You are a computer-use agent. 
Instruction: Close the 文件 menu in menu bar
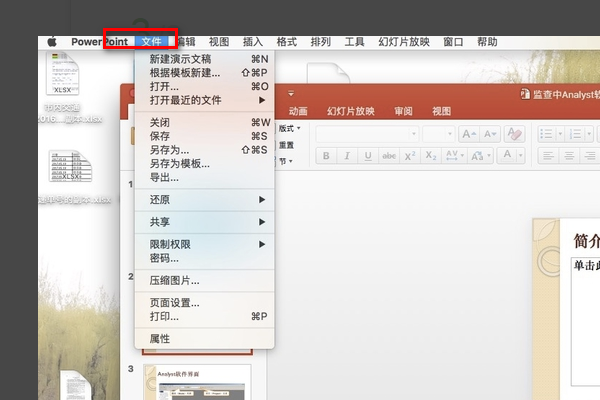pyautogui.click(x=152, y=41)
